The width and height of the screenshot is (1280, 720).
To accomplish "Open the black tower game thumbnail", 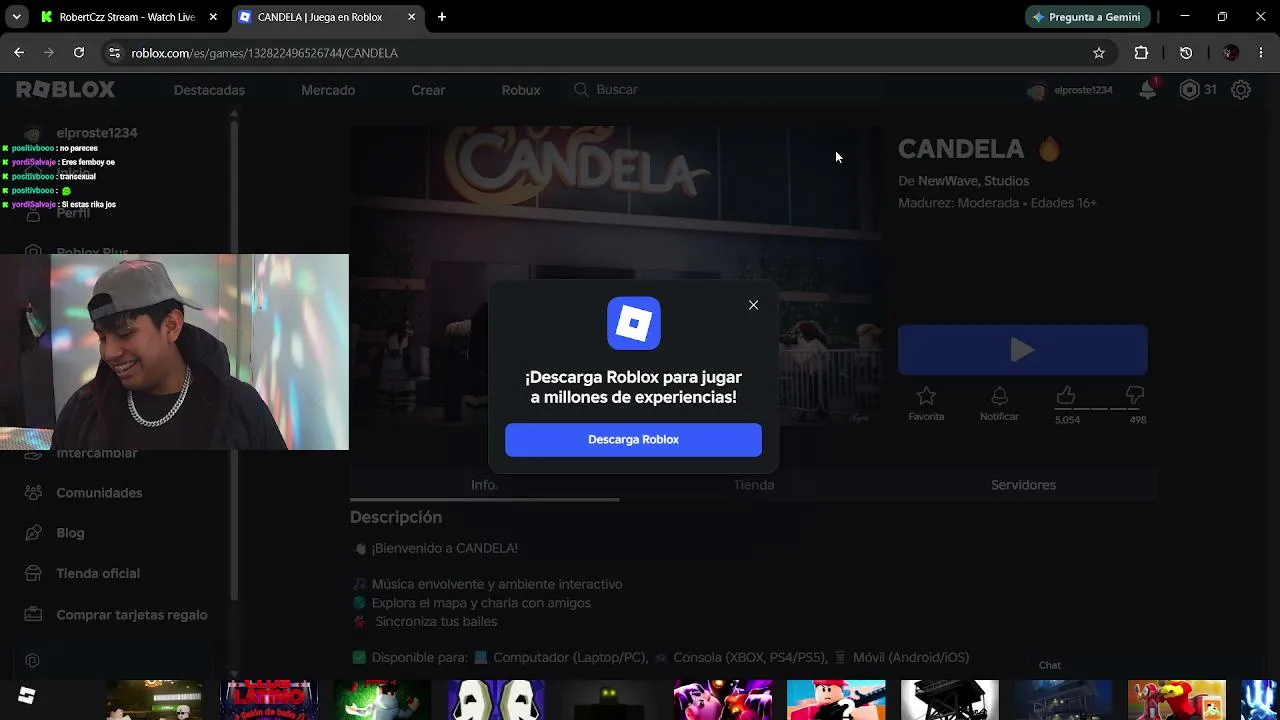I will click(x=950, y=700).
